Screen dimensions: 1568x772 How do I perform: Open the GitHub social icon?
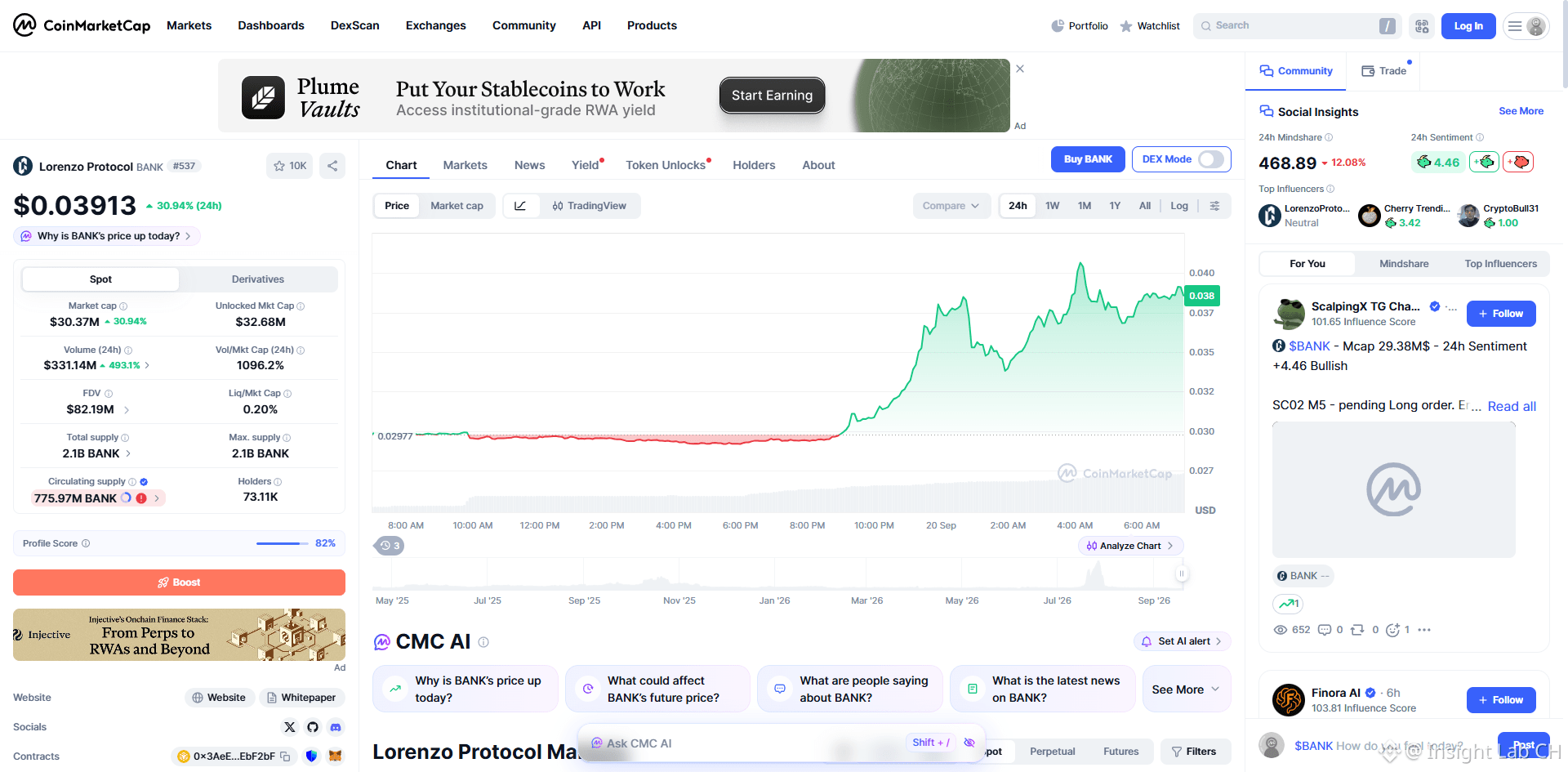[x=313, y=727]
